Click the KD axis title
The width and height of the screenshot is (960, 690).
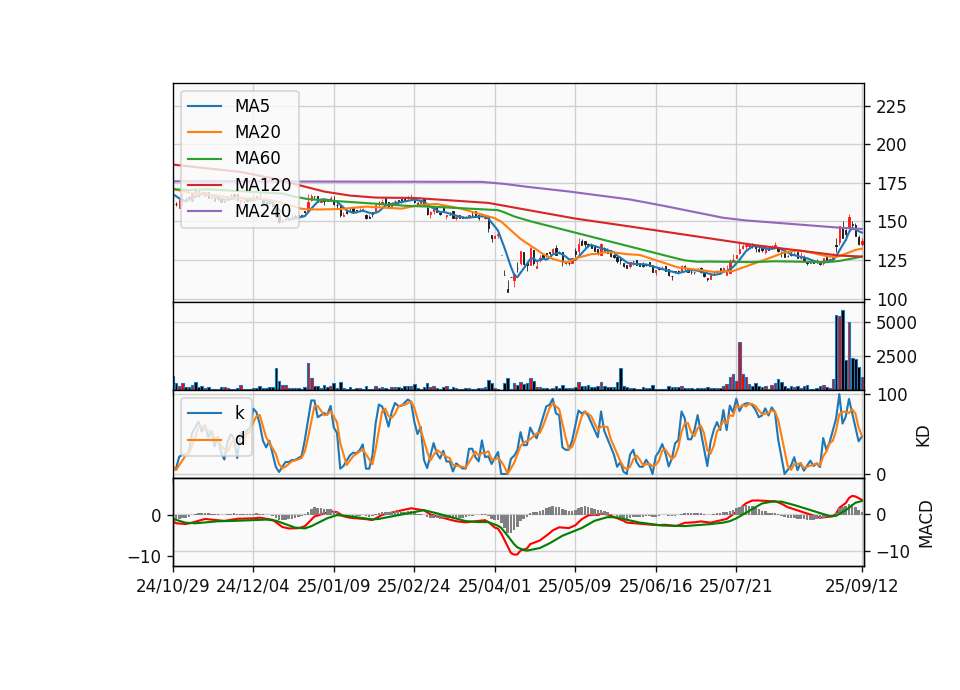tap(923, 437)
